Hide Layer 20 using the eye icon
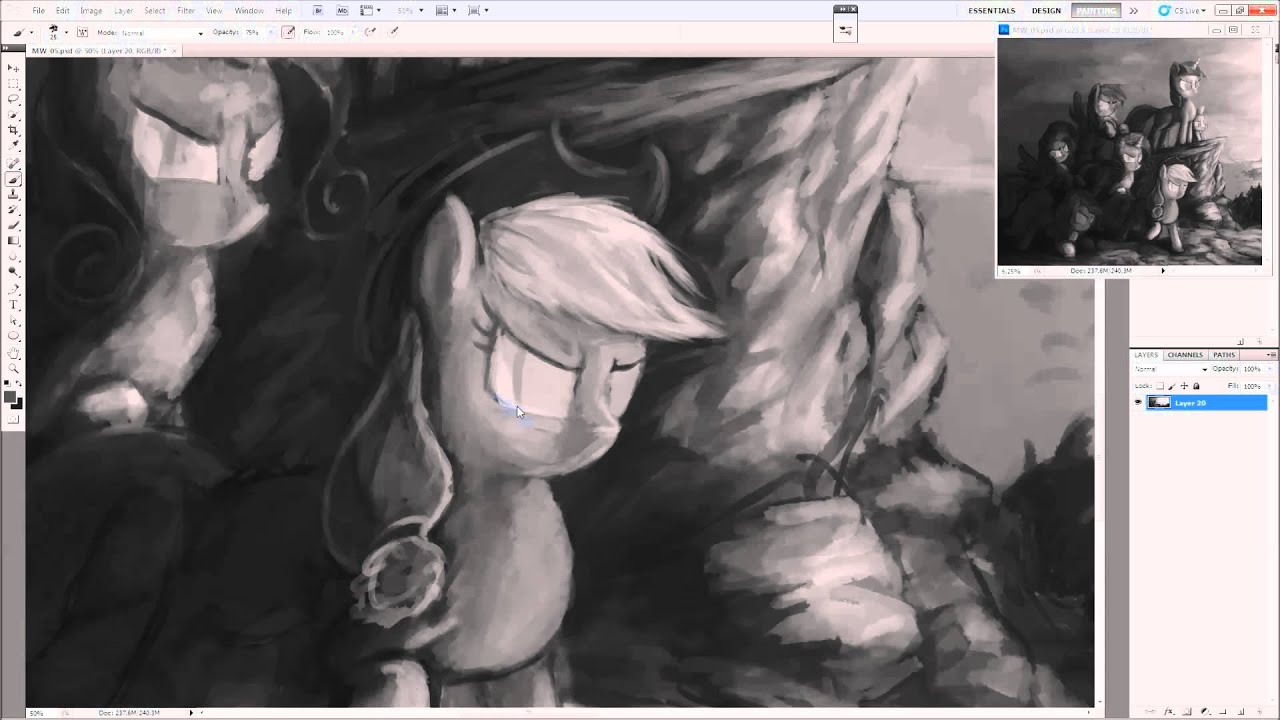The width and height of the screenshot is (1280, 720). click(1137, 403)
